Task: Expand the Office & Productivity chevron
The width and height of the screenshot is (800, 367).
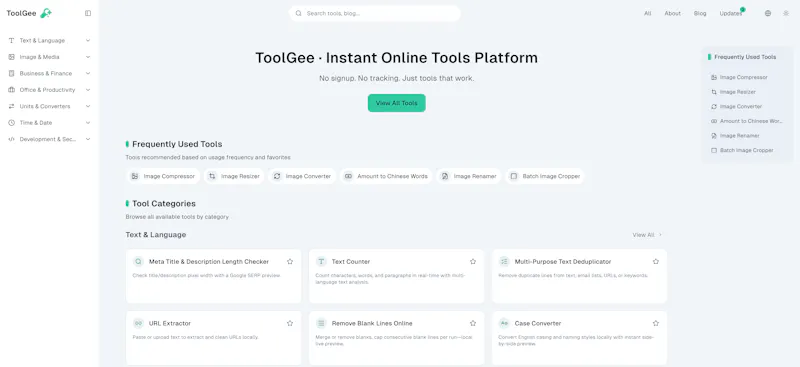Action: pos(88,90)
